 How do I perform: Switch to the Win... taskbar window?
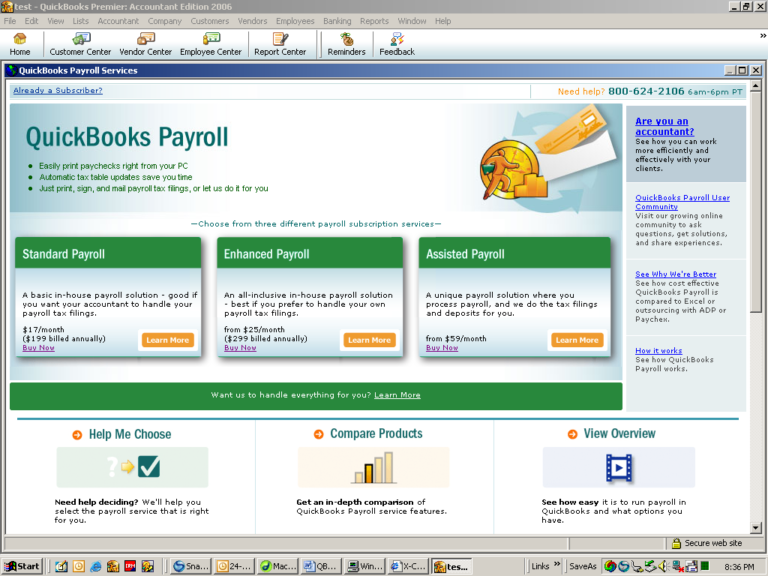pos(364,566)
